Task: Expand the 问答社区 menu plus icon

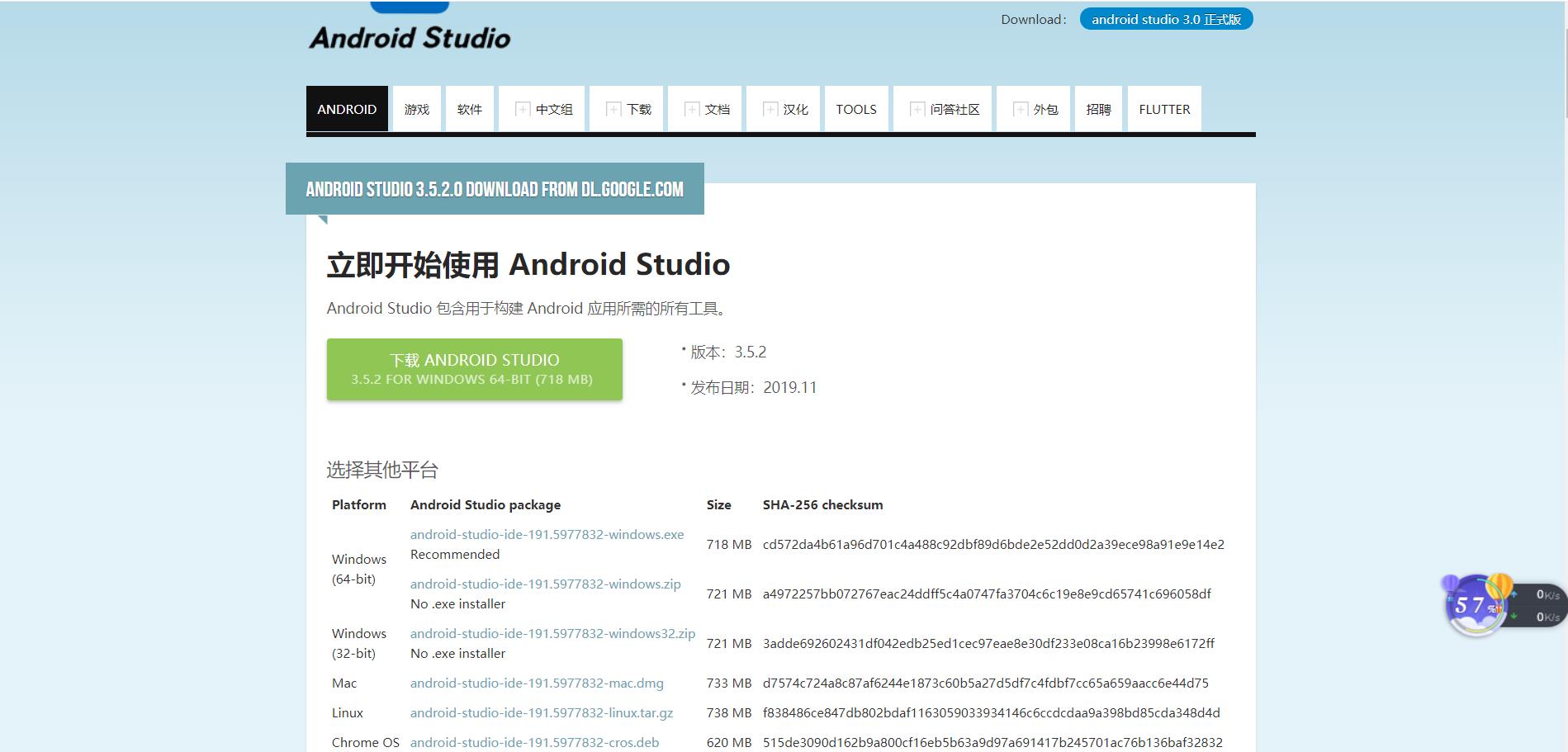Action: pyautogui.click(x=917, y=109)
